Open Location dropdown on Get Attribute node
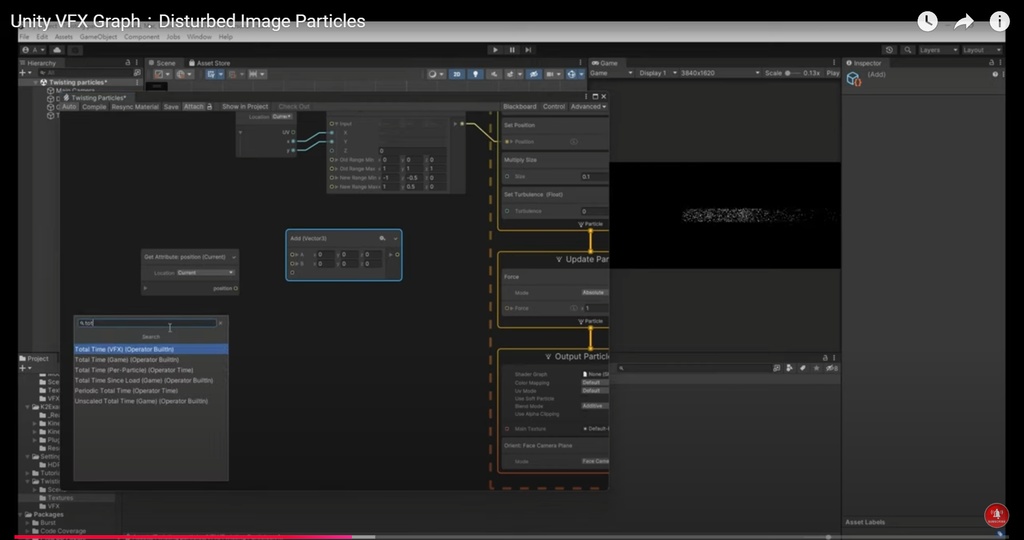Screen dimensions: 1024x540 pos(205,272)
